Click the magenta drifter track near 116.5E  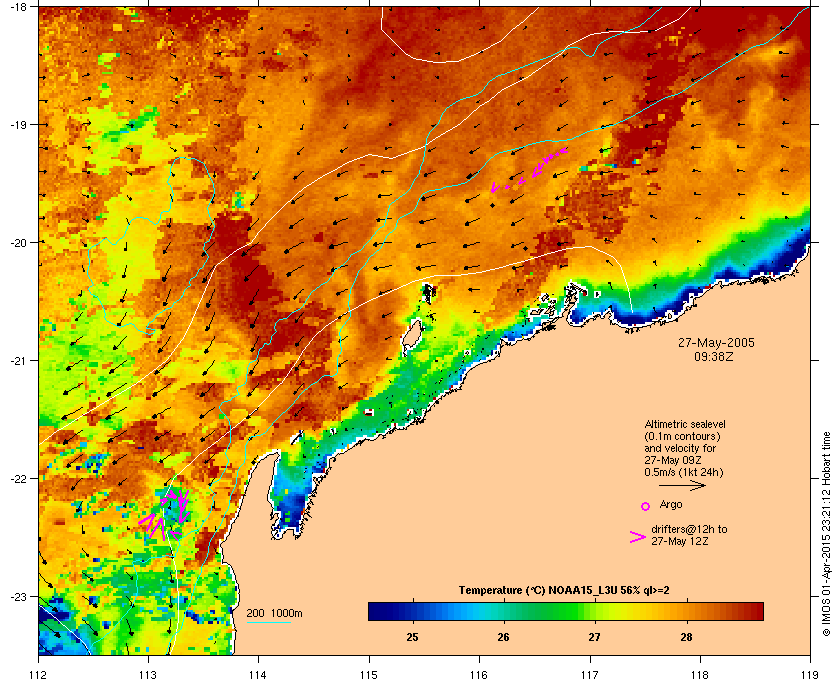coord(529,170)
